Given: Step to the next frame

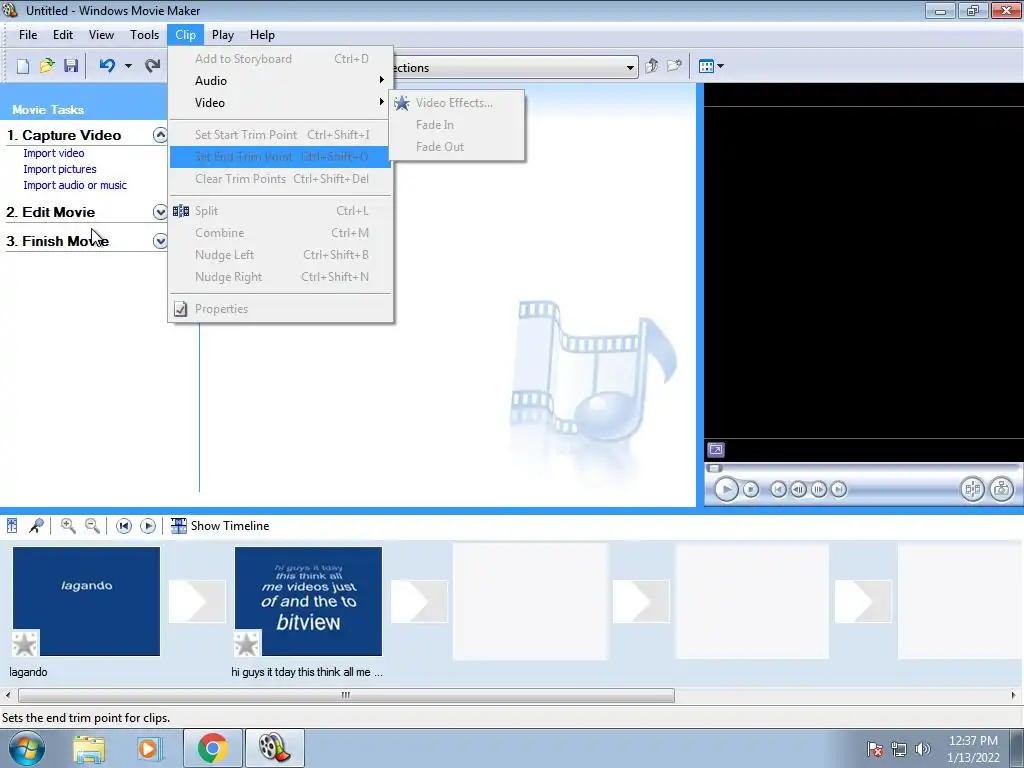Looking at the screenshot, I should pyautogui.click(x=818, y=489).
